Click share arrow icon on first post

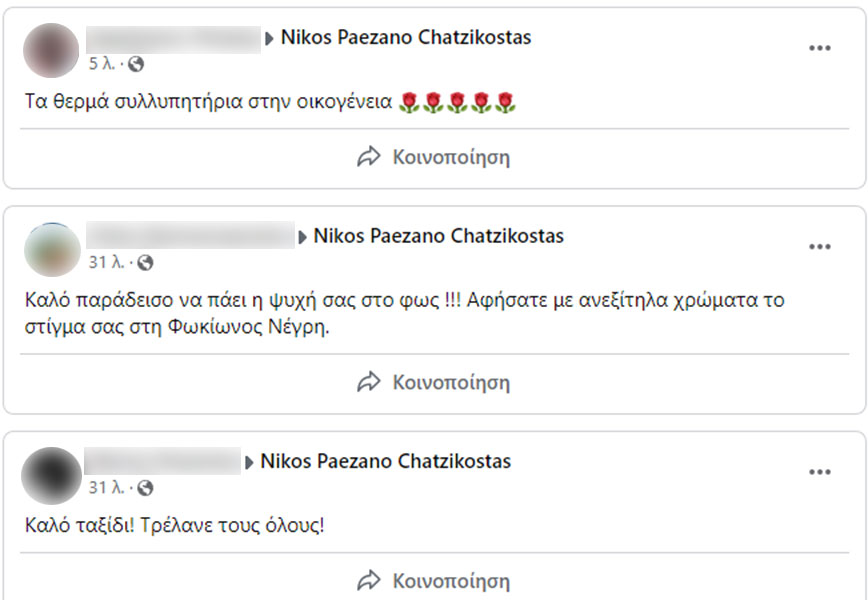coord(369,157)
